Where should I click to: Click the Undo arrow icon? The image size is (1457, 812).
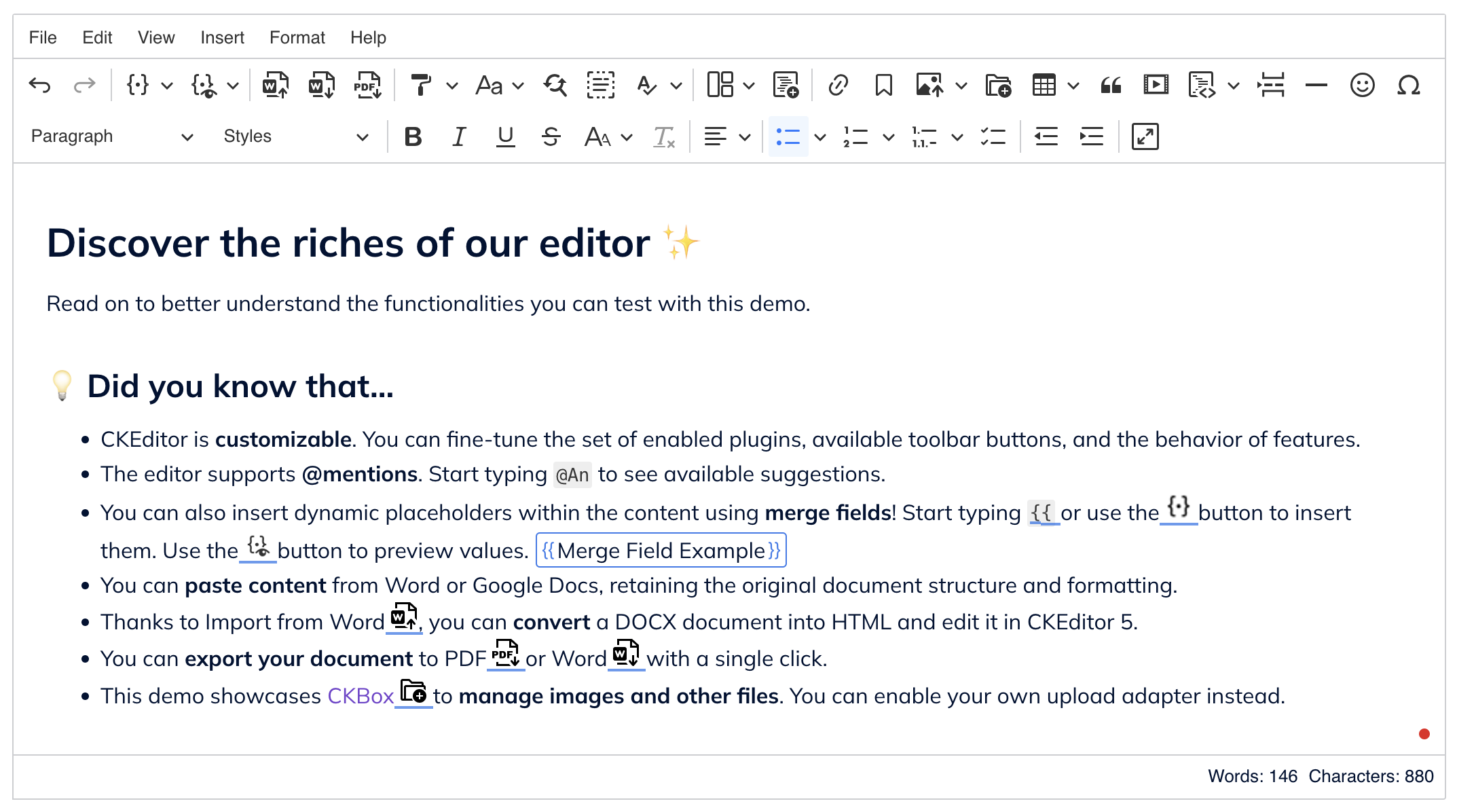click(40, 86)
